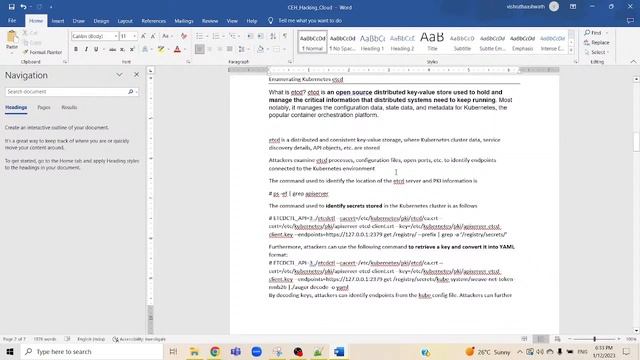Viewport: 640px width, 360px height.
Task: Open the font color dropdown arrow
Action: click(185, 49)
